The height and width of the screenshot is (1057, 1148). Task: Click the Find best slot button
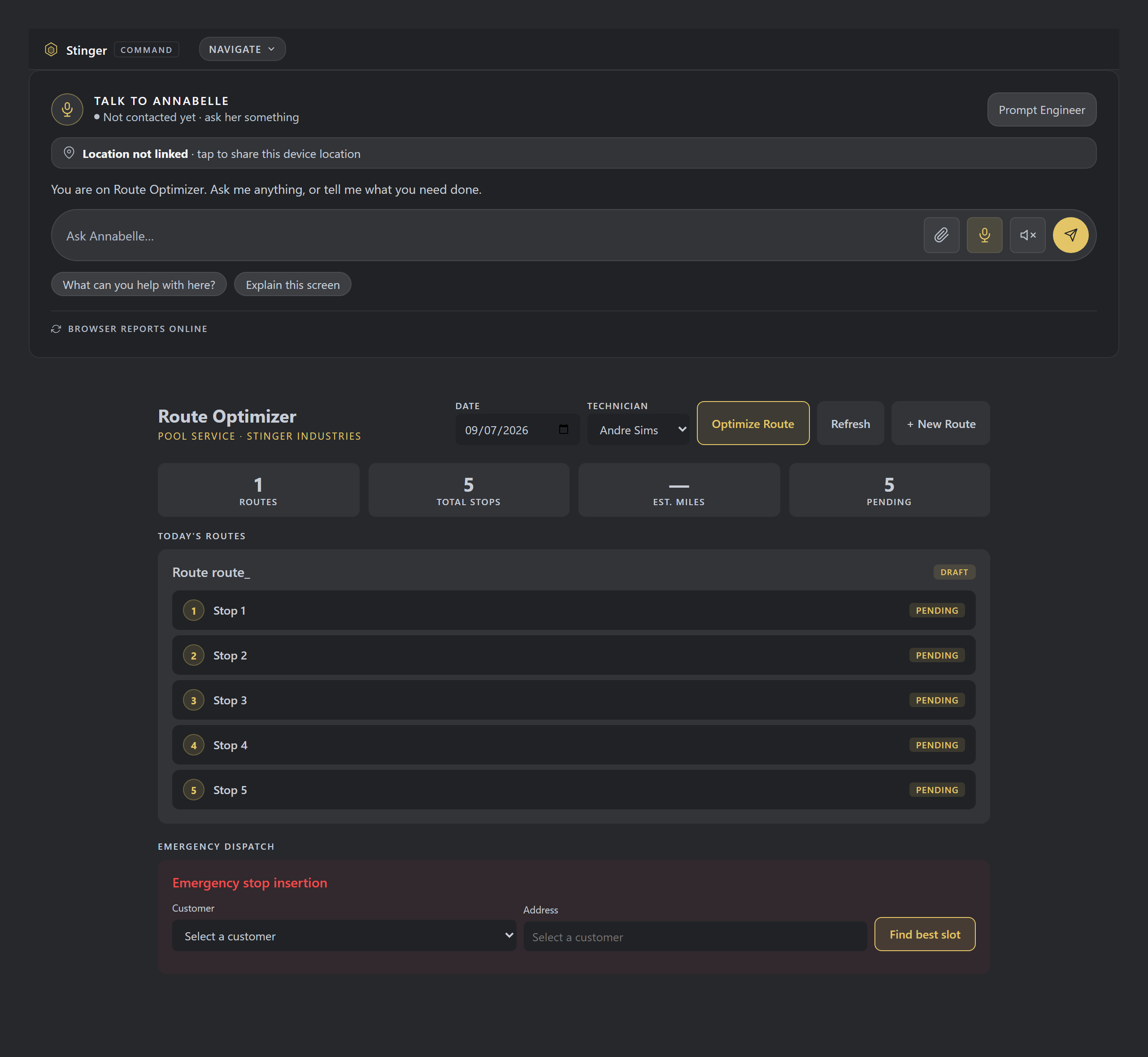pos(925,934)
